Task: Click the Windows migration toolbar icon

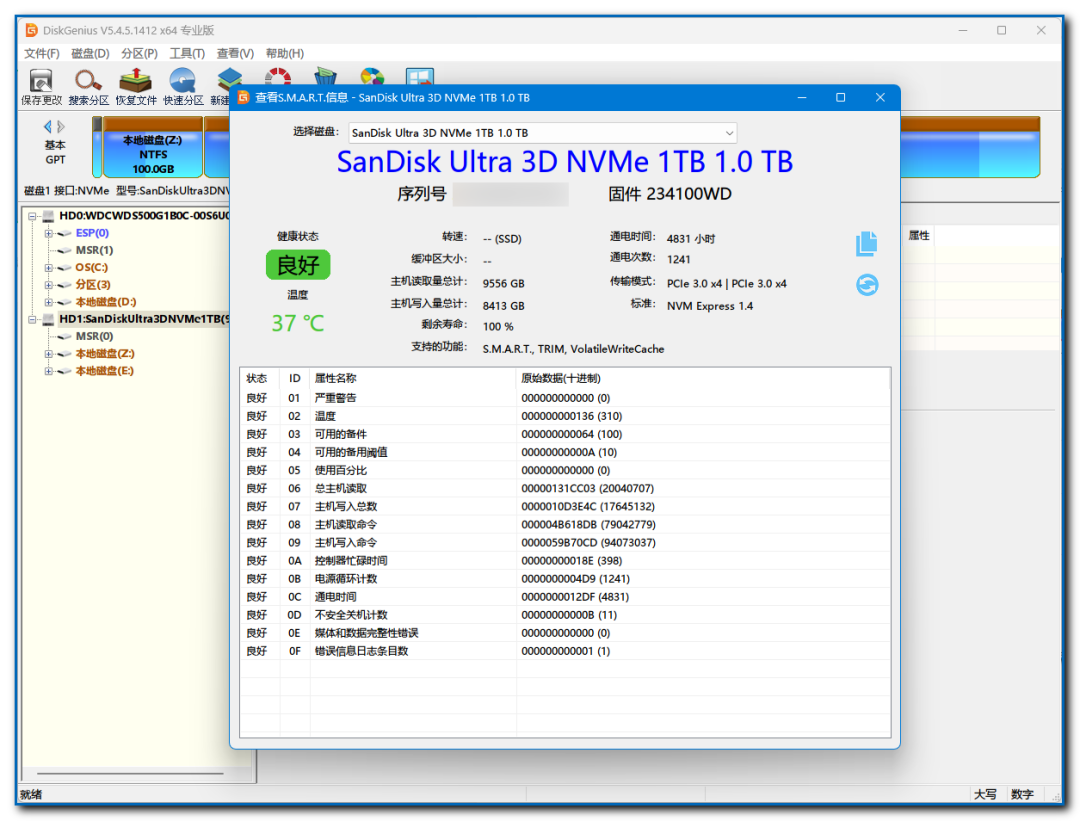Action: [x=419, y=76]
